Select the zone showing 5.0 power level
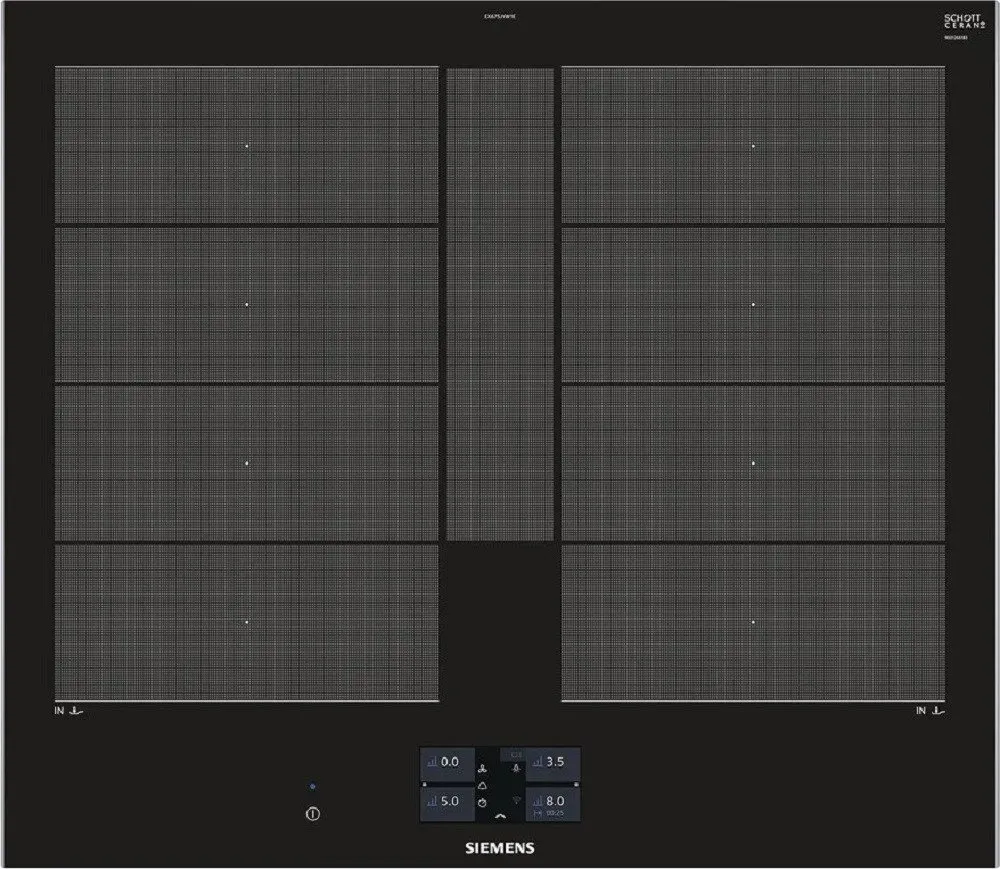Screen dimensions: 1000x869 (445, 801)
